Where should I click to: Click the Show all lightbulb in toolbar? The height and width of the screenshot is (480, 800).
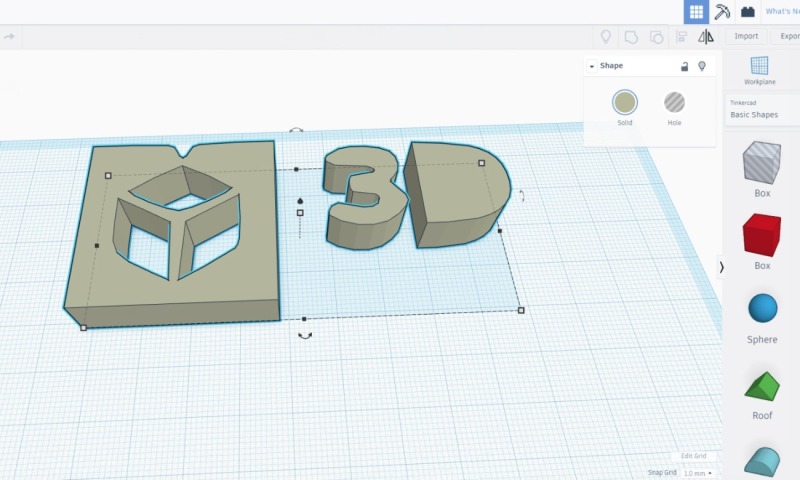pyautogui.click(x=605, y=37)
